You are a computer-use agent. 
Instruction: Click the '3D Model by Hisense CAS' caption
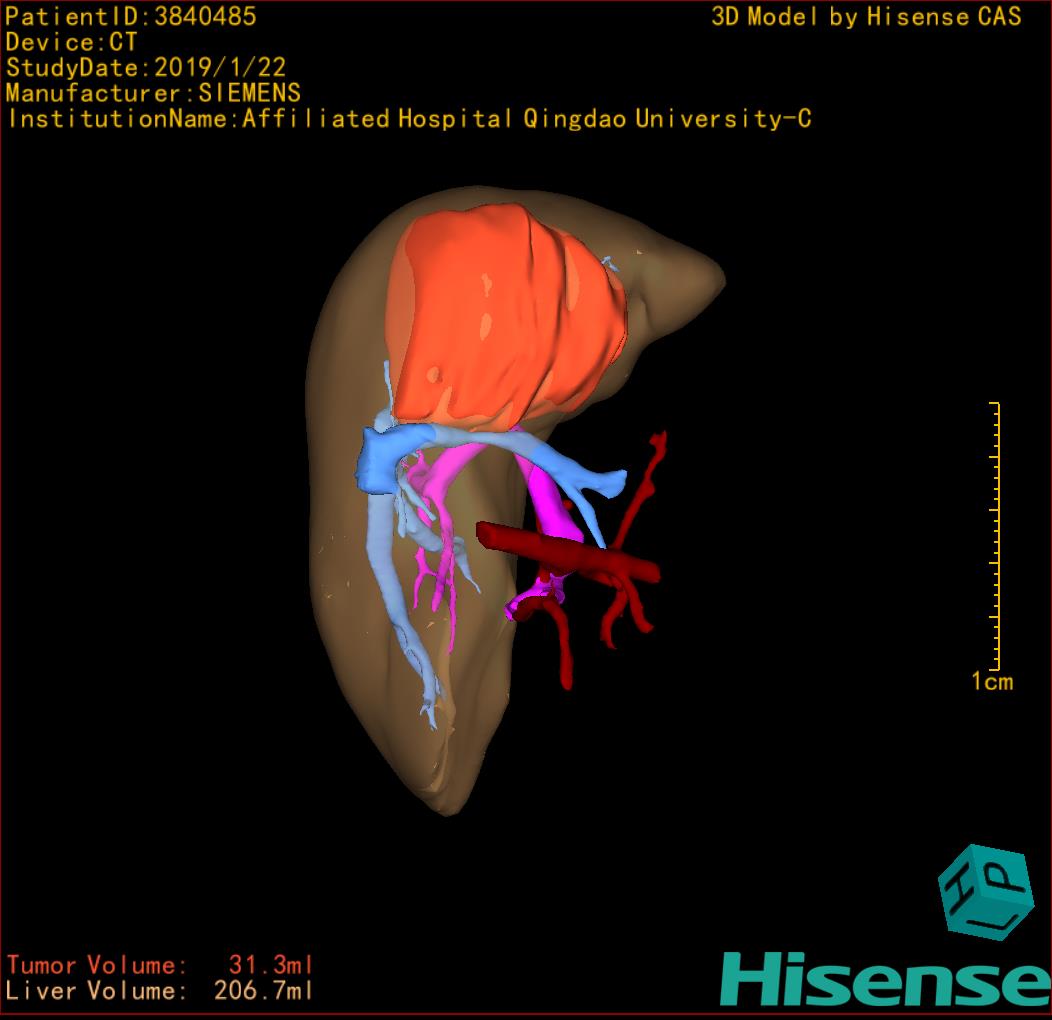[866, 17]
